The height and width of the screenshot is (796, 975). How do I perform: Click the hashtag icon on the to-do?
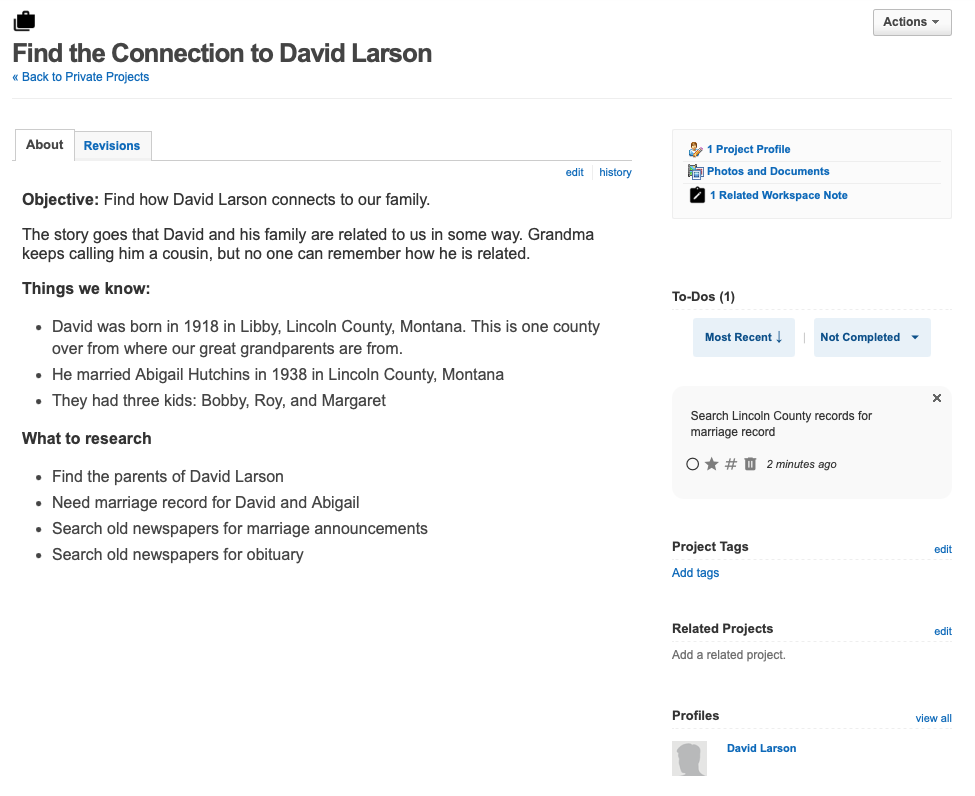[x=731, y=464]
